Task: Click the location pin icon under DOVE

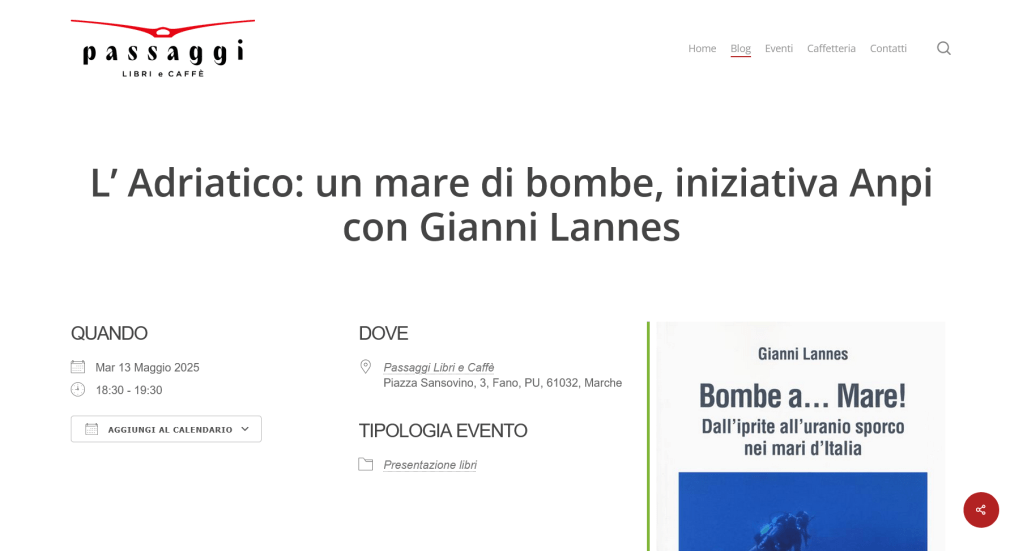Action: pos(366,367)
